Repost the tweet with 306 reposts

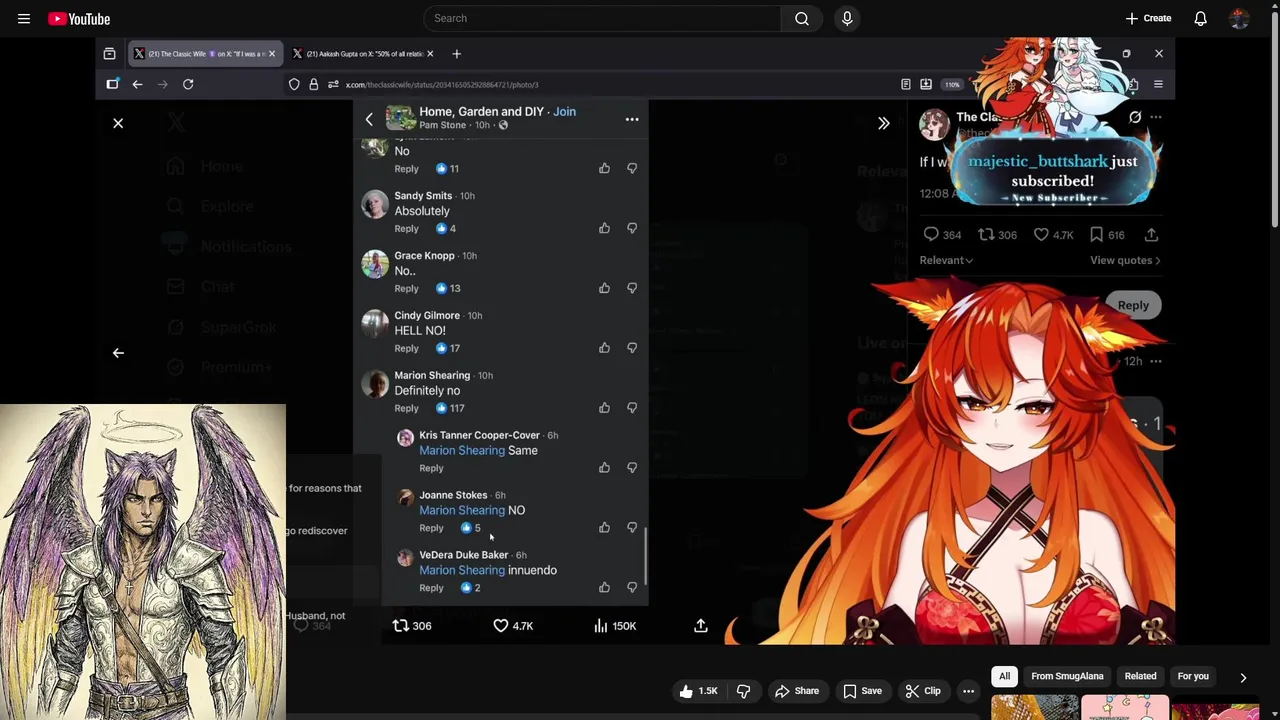coord(411,626)
